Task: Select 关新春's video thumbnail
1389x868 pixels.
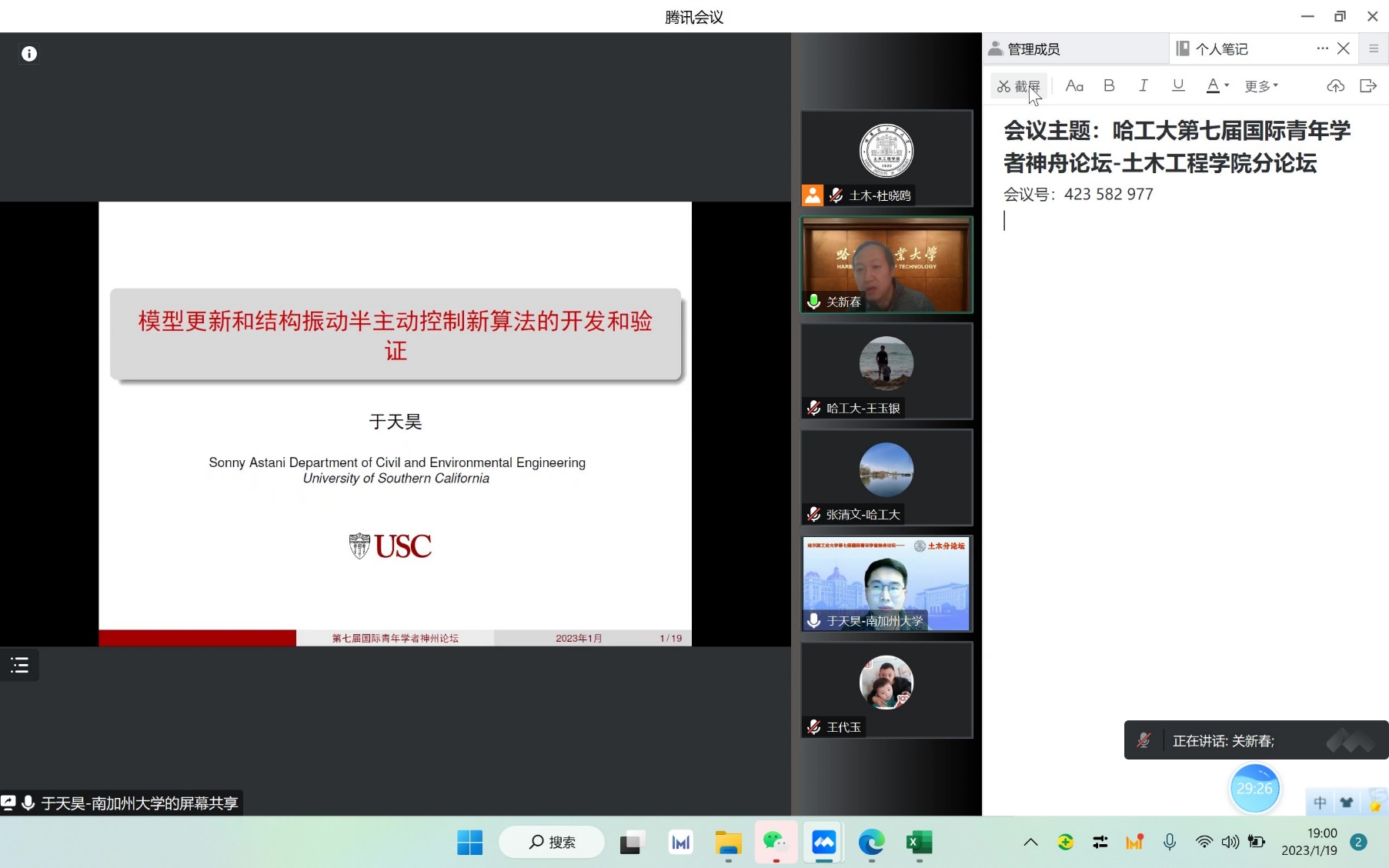Action: pos(886,265)
